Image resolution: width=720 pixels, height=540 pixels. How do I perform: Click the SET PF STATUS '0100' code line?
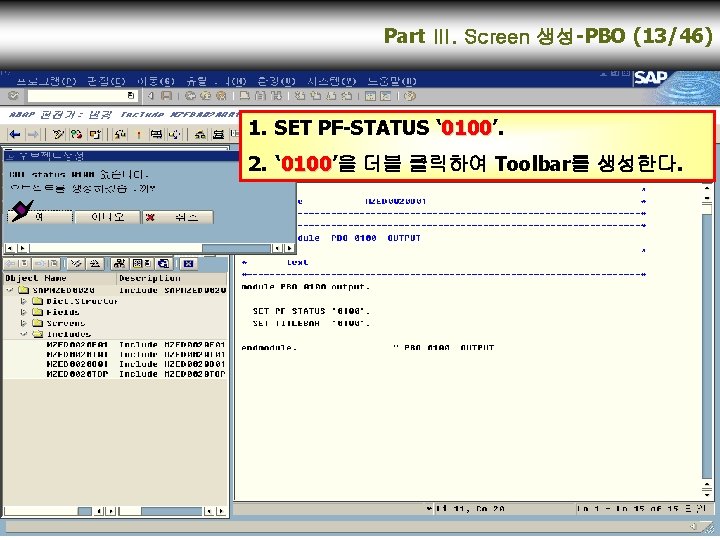[311, 311]
